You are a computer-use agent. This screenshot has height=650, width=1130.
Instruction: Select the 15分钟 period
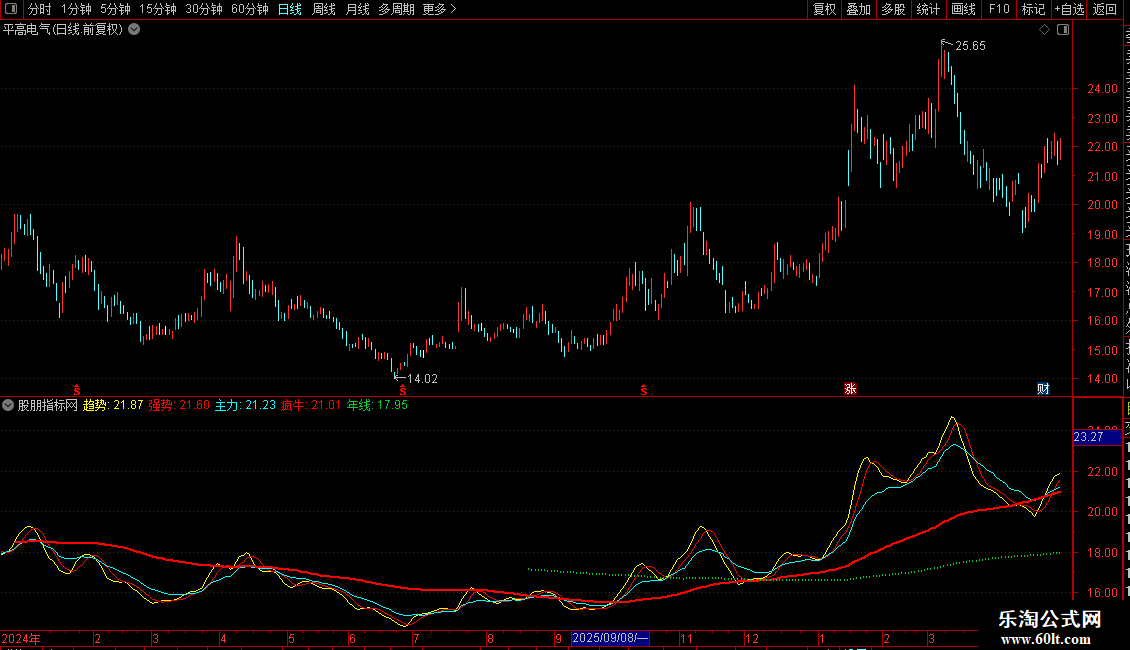pyautogui.click(x=158, y=9)
